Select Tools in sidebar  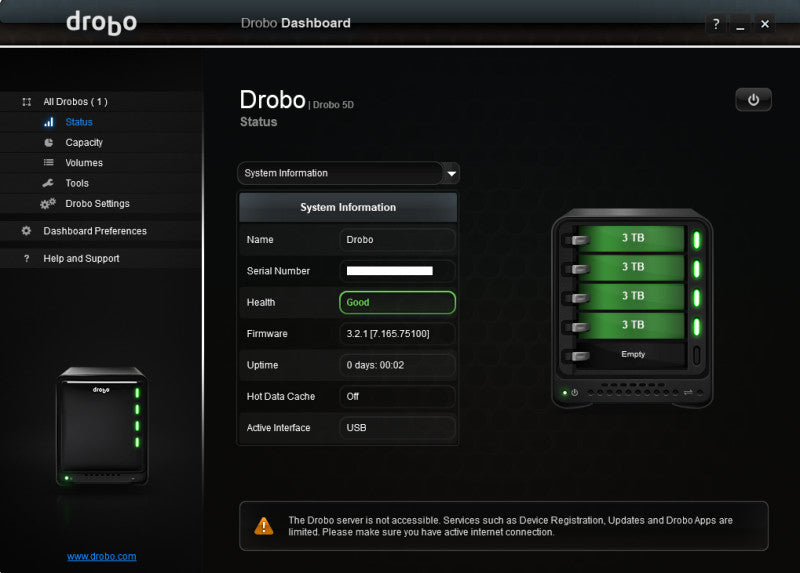77,183
